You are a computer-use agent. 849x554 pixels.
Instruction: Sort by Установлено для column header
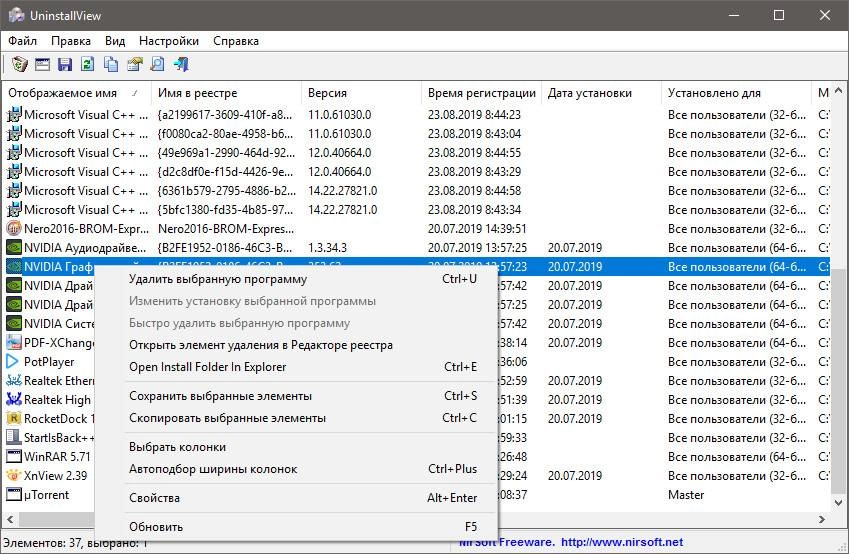[x=737, y=93]
